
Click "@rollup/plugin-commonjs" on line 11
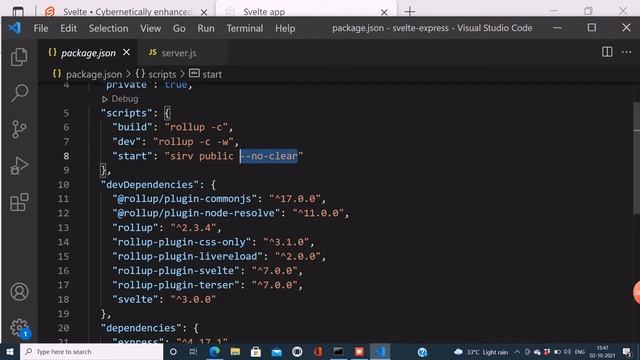tap(184, 199)
